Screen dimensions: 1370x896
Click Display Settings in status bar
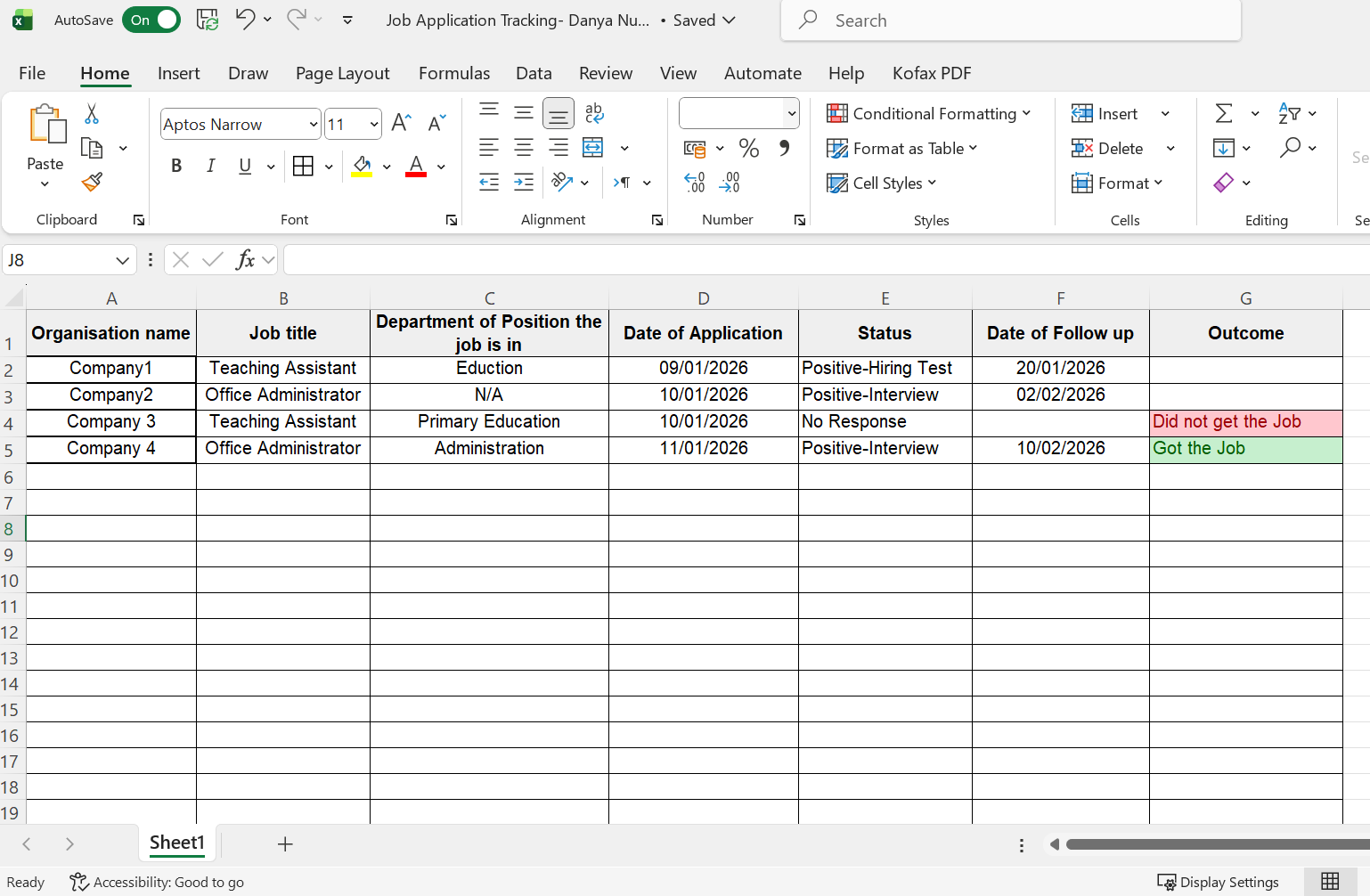point(1218,882)
